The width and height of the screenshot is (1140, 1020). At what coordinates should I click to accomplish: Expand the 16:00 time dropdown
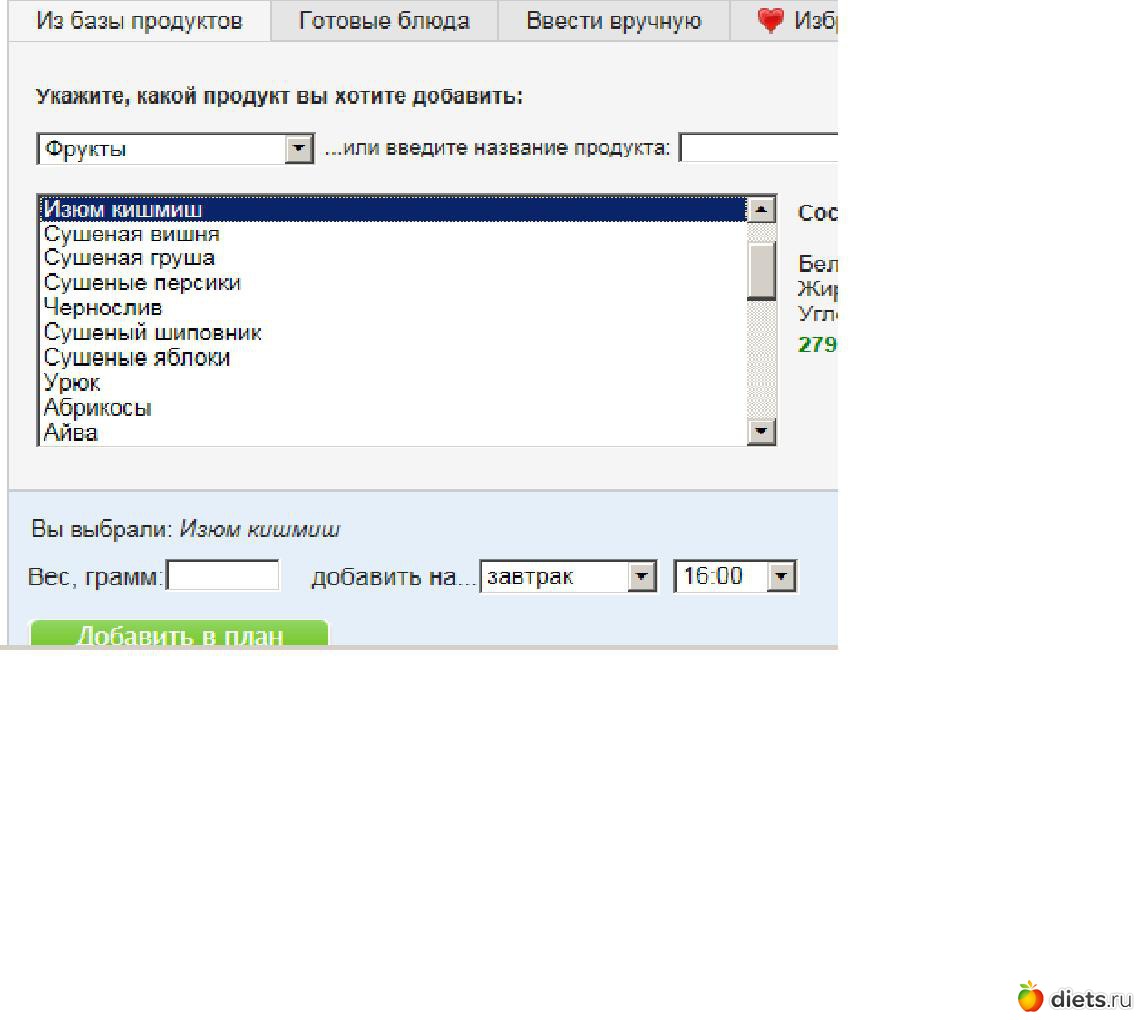click(782, 577)
